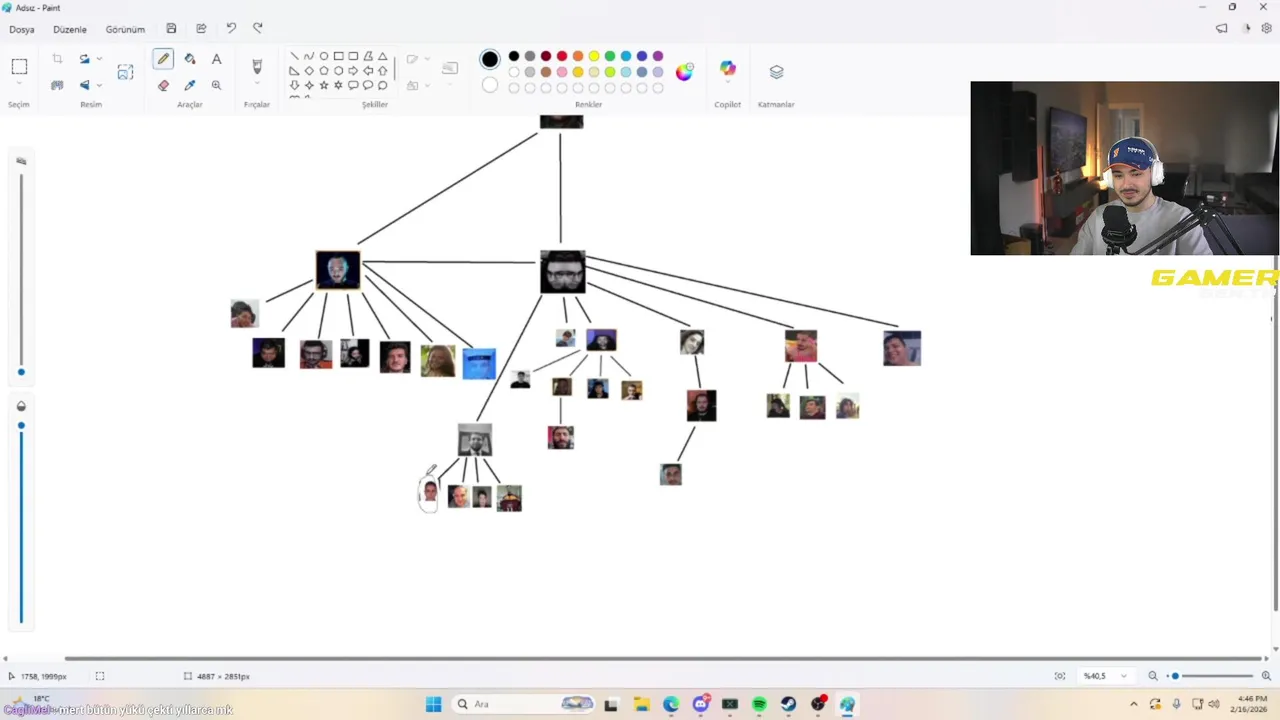Screen dimensions: 1280x720
Task: Select the Oval shape
Action: tap(324, 56)
